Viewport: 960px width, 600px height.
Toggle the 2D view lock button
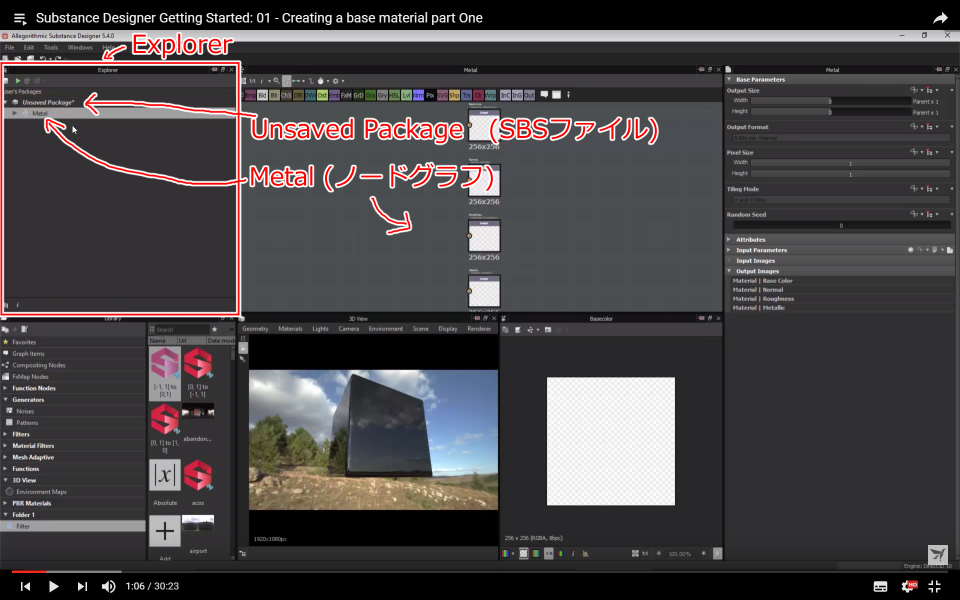tap(717, 553)
